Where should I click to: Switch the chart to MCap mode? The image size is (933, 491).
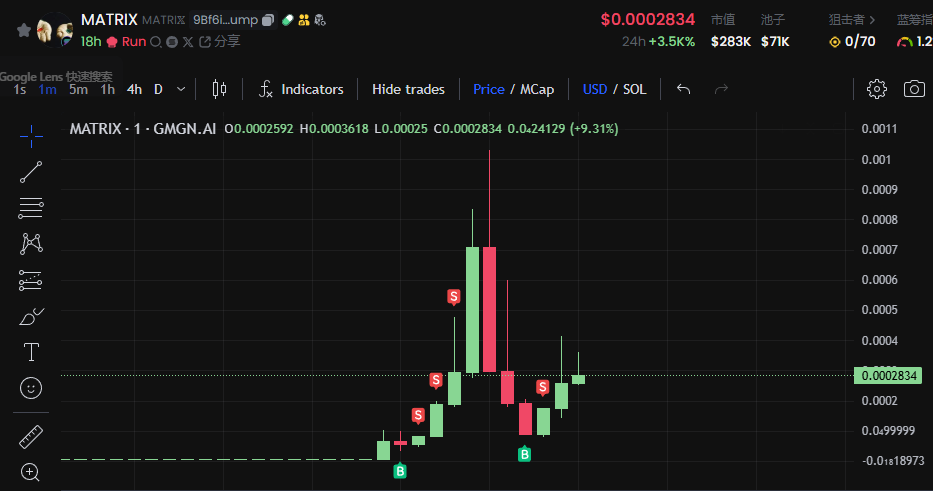click(537, 89)
